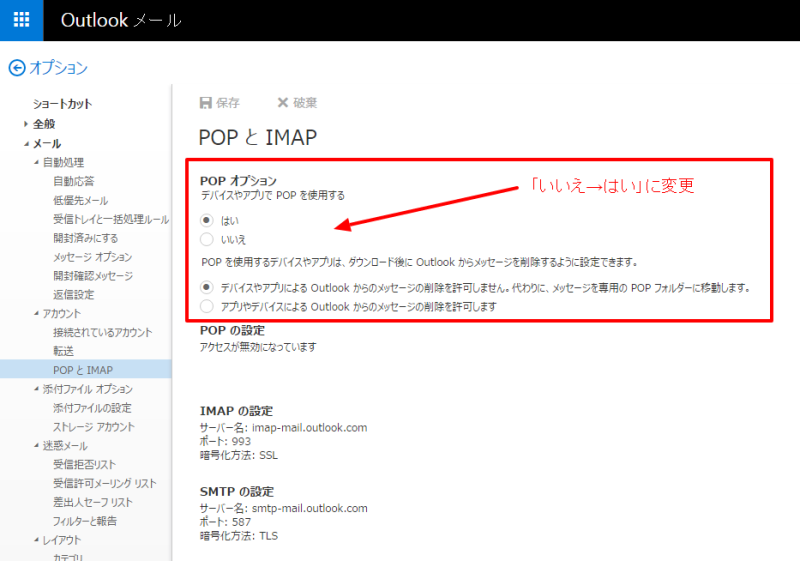800x561 pixels.
Task: Open ストレージ アカウント
Action: point(94,427)
